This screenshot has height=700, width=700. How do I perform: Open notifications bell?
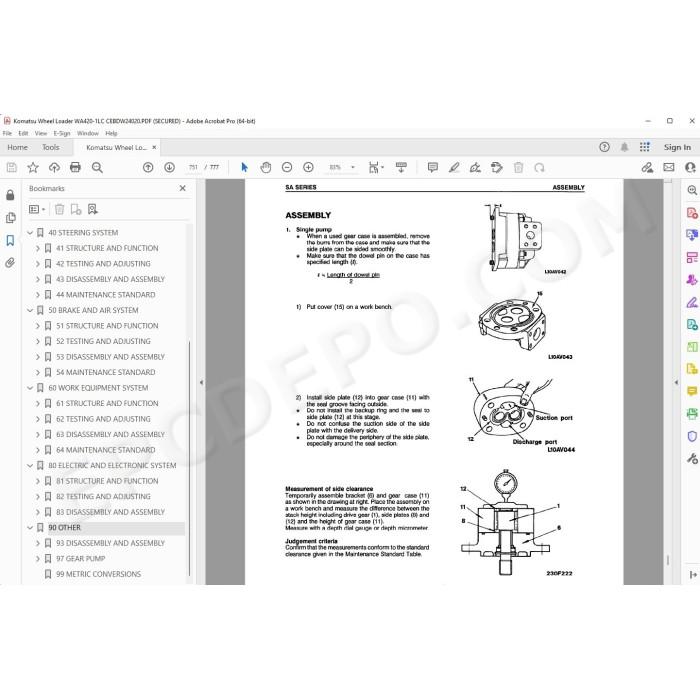point(624,147)
